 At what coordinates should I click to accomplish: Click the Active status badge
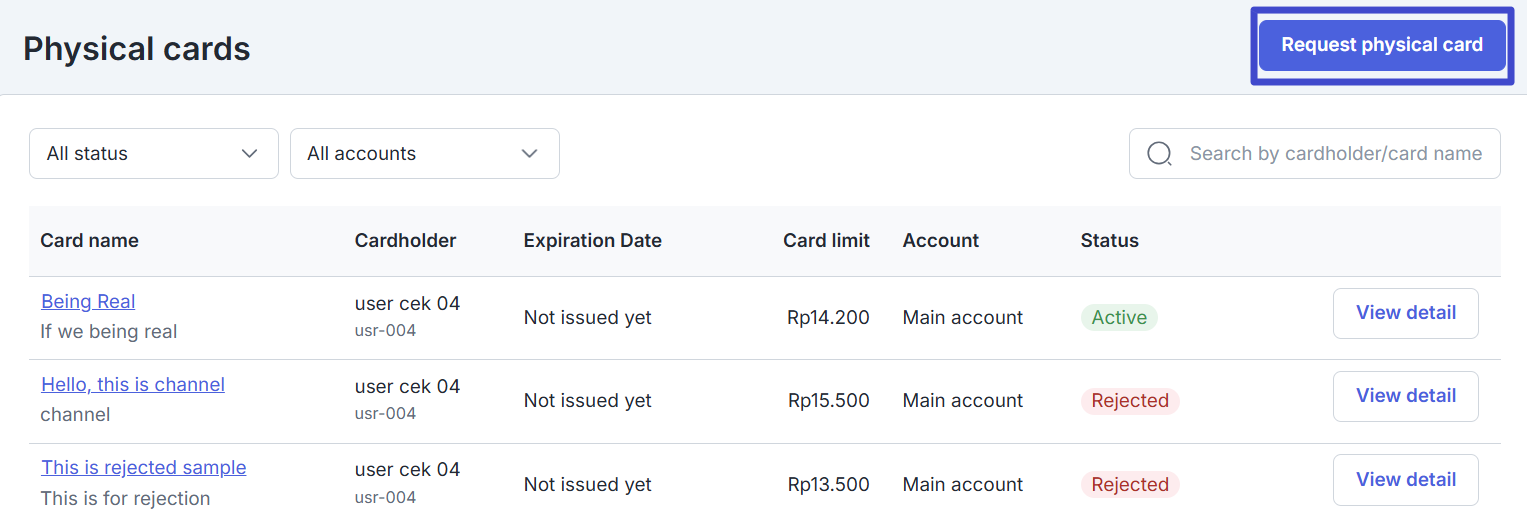click(1119, 318)
